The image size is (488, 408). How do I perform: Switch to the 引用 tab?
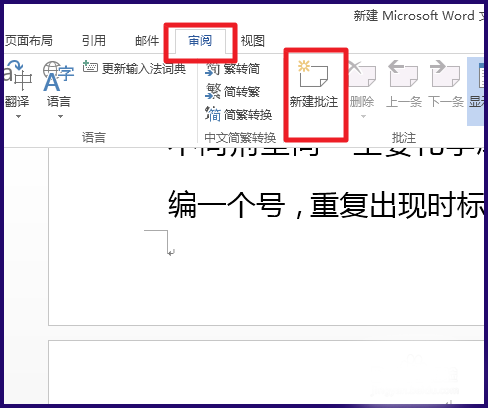[94, 41]
